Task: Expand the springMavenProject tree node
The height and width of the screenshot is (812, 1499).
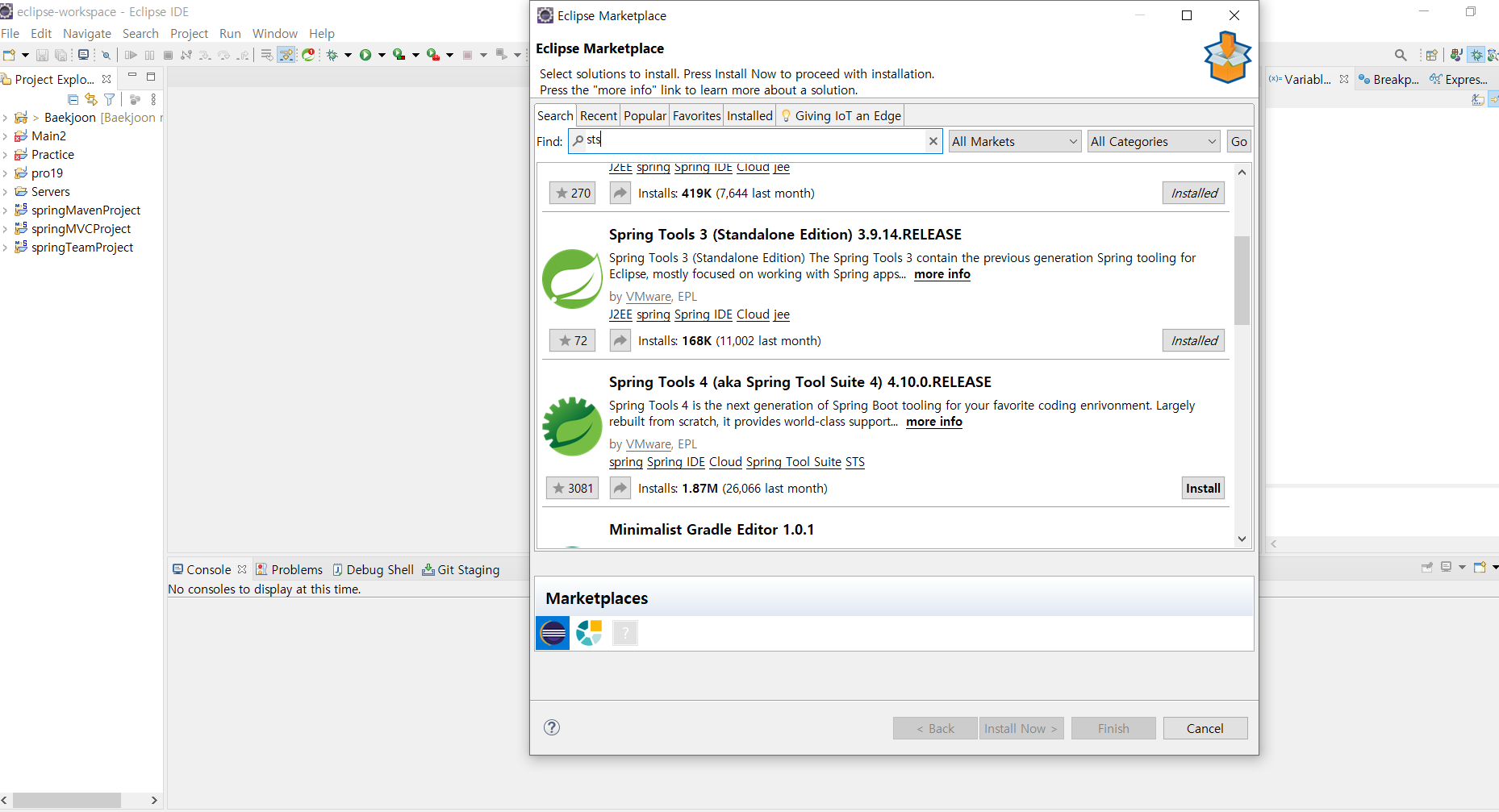Action: (5, 210)
